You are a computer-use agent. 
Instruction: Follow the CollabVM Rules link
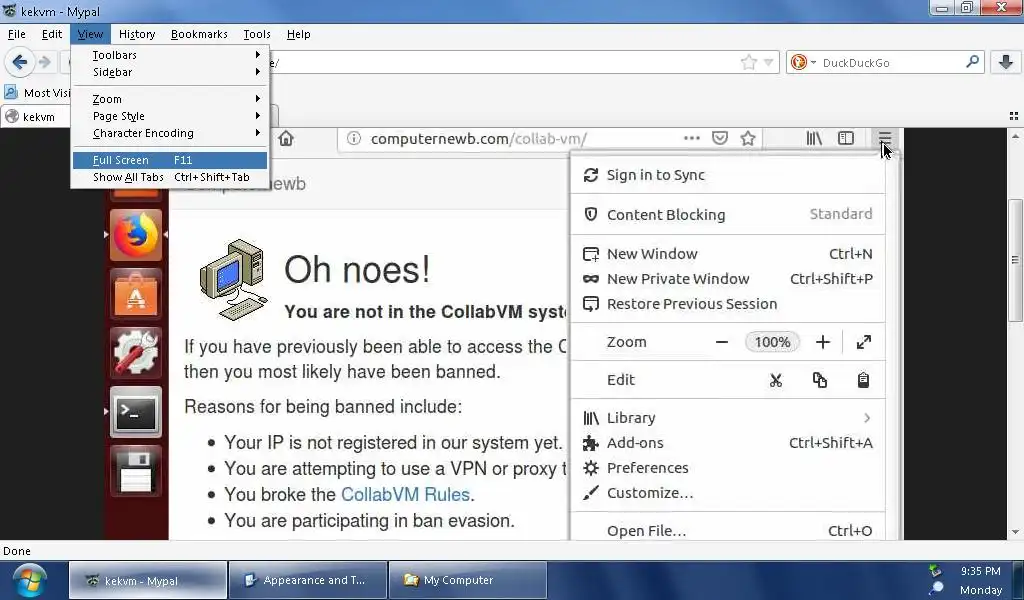pyautogui.click(x=405, y=494)
